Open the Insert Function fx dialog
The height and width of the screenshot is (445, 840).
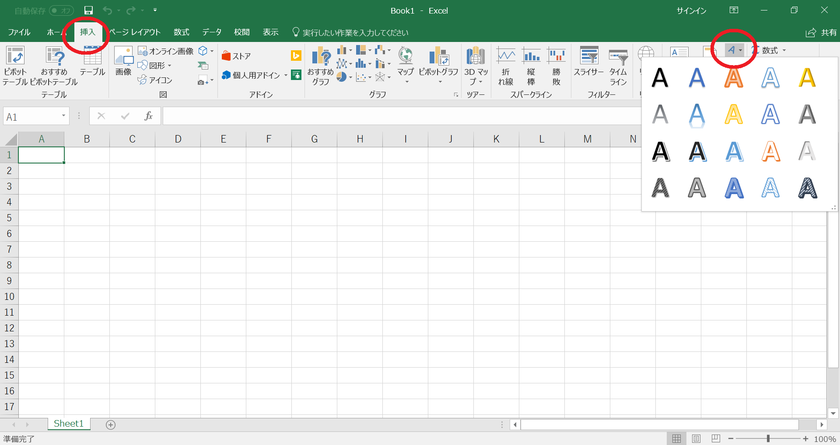point(148,116)
